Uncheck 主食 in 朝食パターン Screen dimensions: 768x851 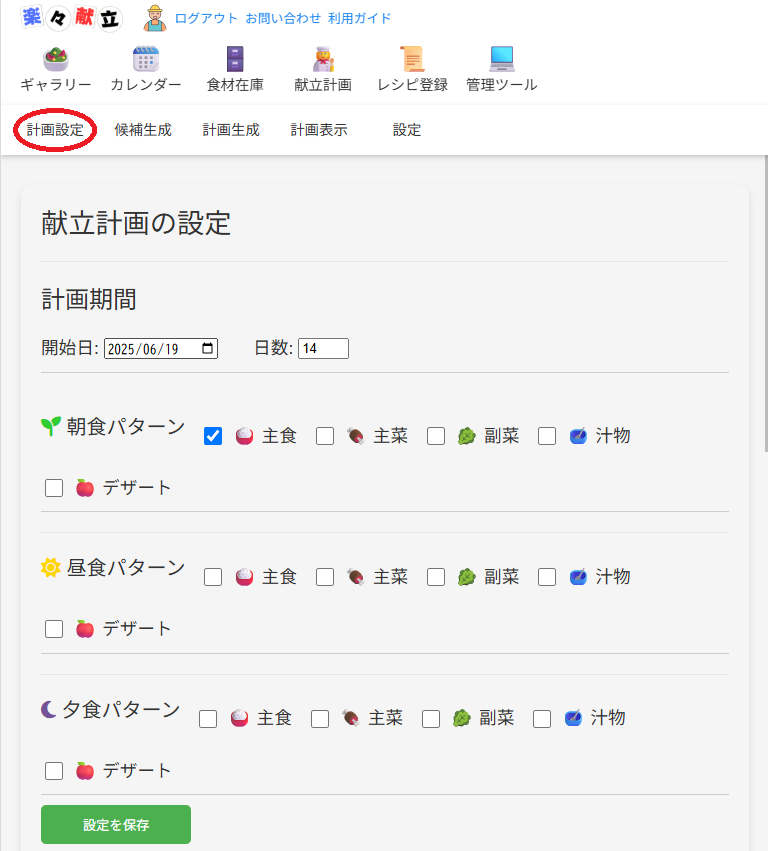213,436
